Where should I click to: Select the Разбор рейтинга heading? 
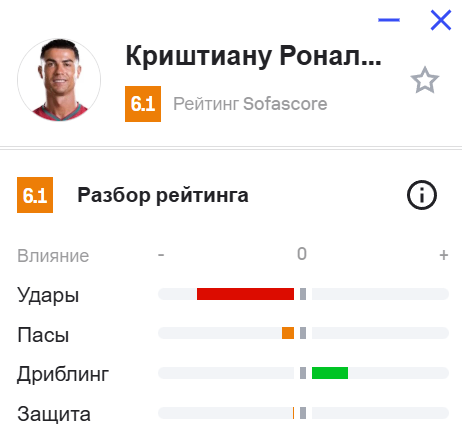click(x=163, y=195)
